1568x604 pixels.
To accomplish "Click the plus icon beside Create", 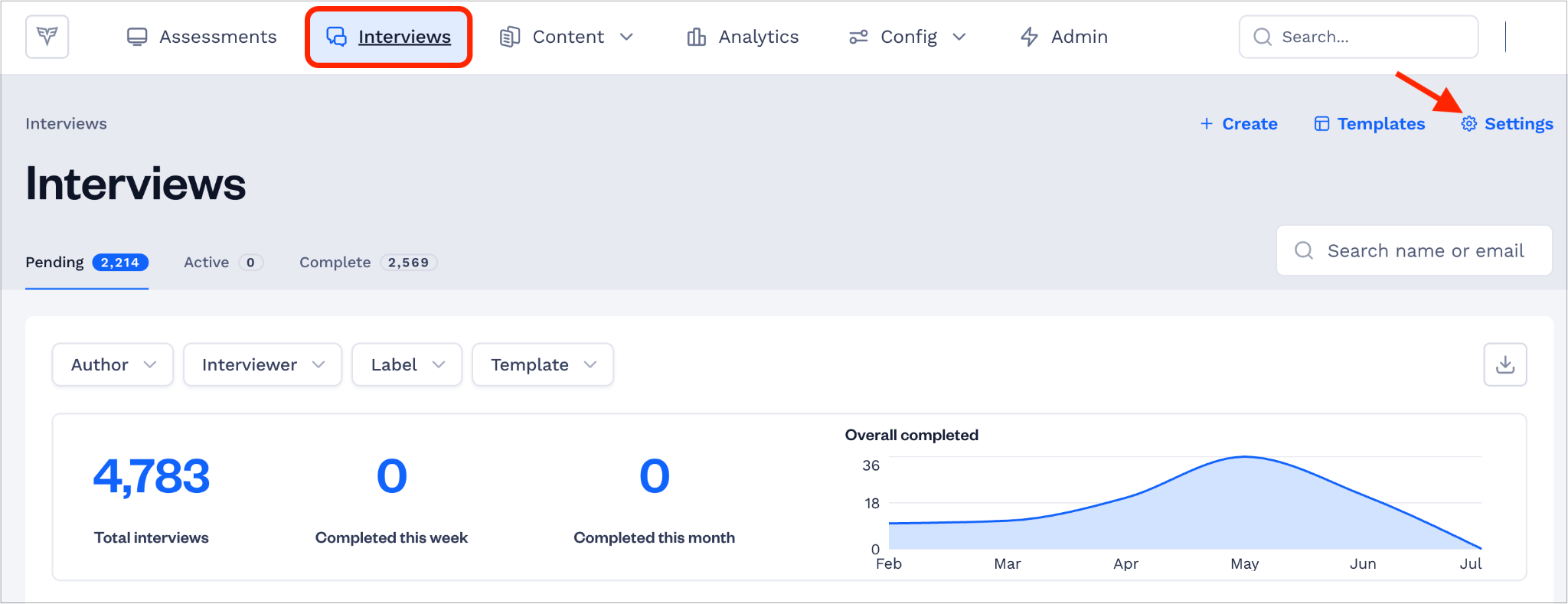I will [1207, 124].
